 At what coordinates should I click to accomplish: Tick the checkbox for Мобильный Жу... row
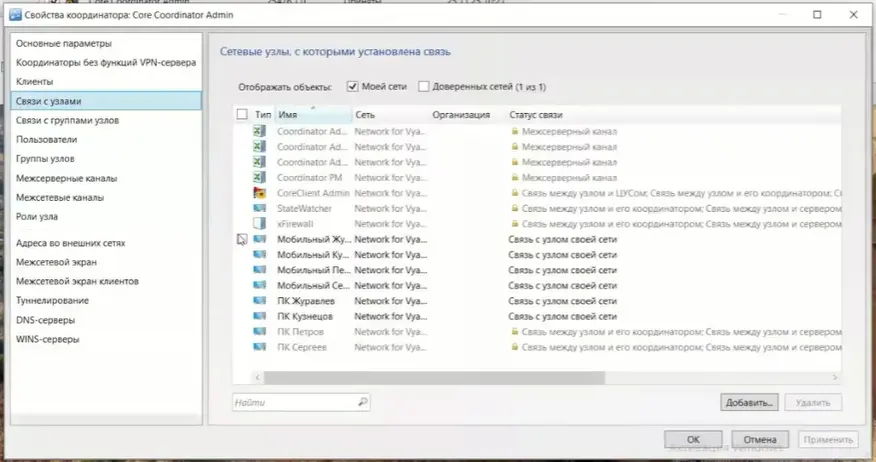click(242, 239)
